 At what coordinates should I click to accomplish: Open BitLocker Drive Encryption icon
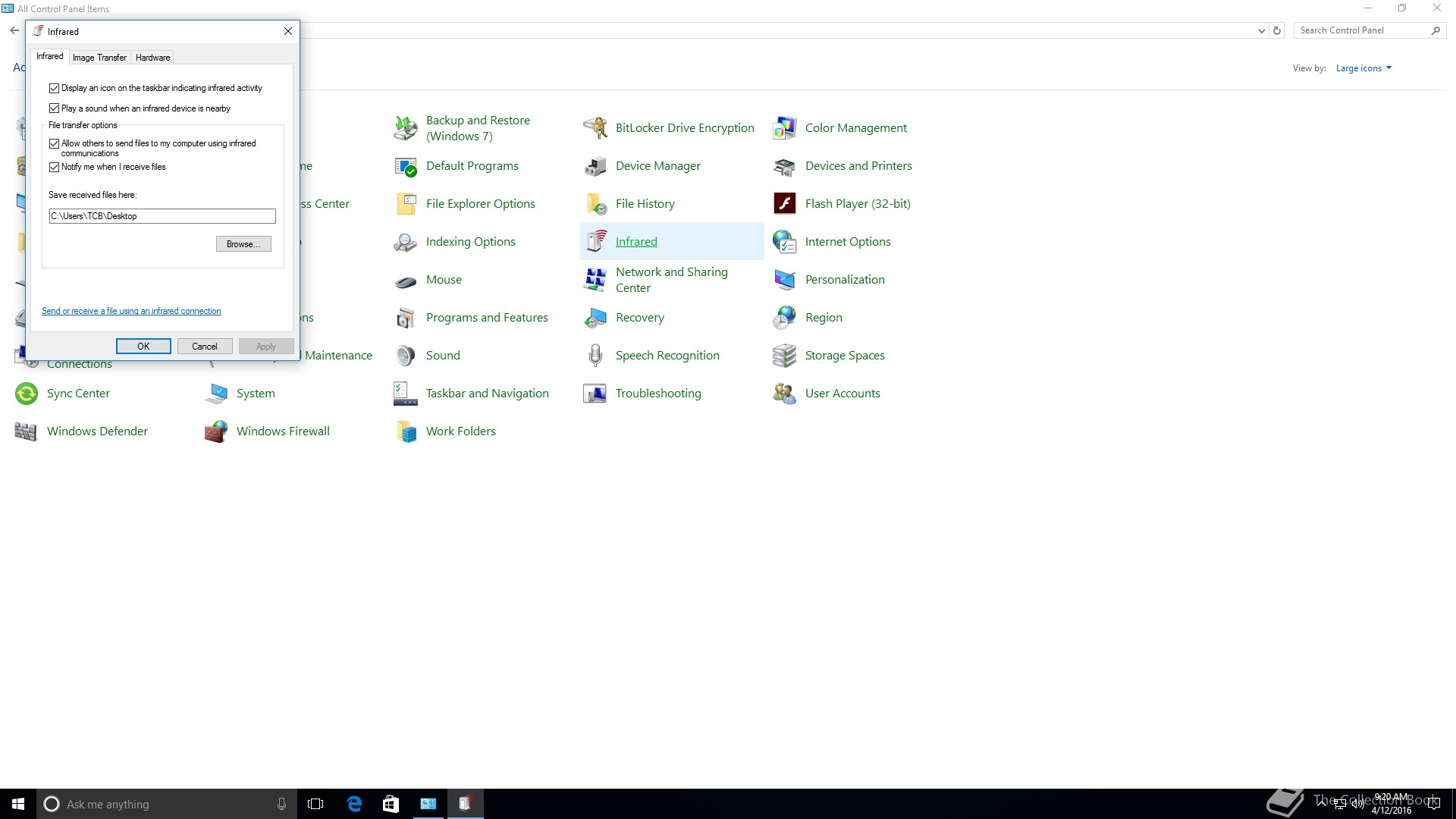[595, 128]
